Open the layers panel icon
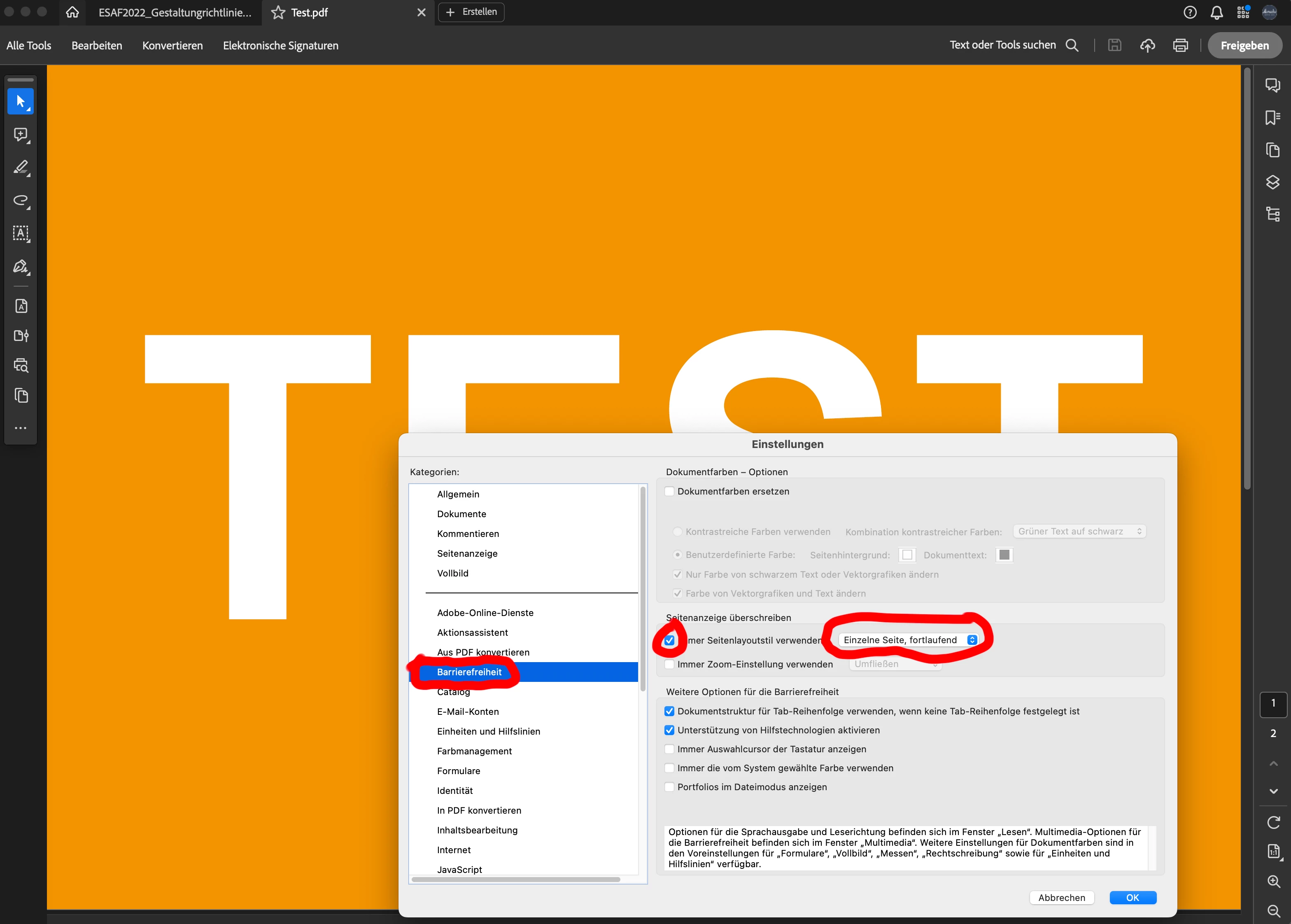1291x924 pixels. pos(1272,182)
